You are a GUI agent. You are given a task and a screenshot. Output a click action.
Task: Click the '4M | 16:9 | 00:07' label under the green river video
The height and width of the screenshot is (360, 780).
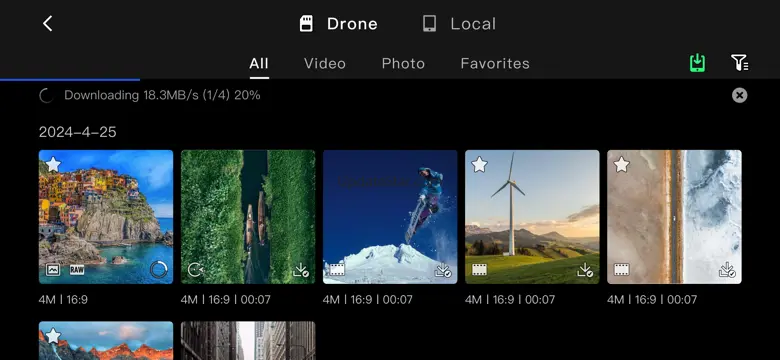pyautogui.click(x=226, y=300)
